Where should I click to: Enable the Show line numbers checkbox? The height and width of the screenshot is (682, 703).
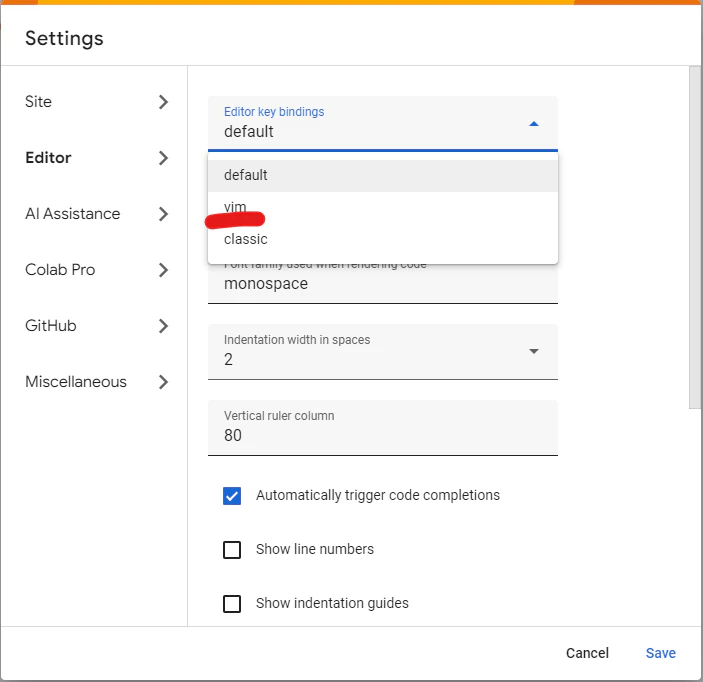[x=232, y=550]
